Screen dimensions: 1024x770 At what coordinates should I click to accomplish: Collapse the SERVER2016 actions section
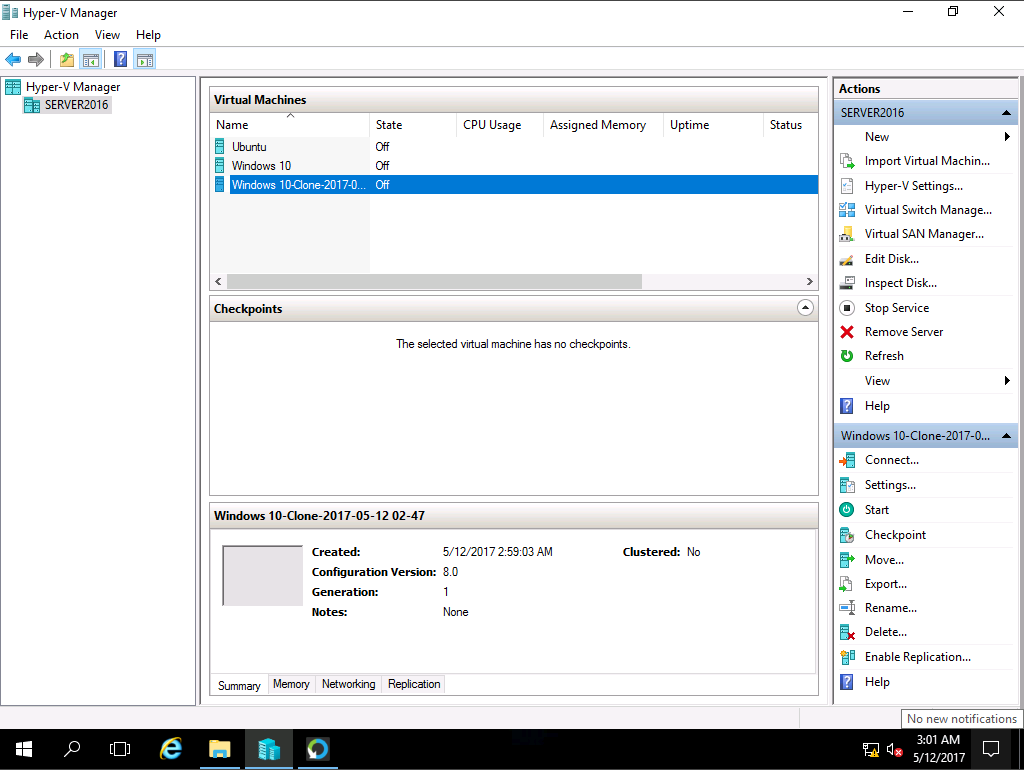click(1006, 113)
